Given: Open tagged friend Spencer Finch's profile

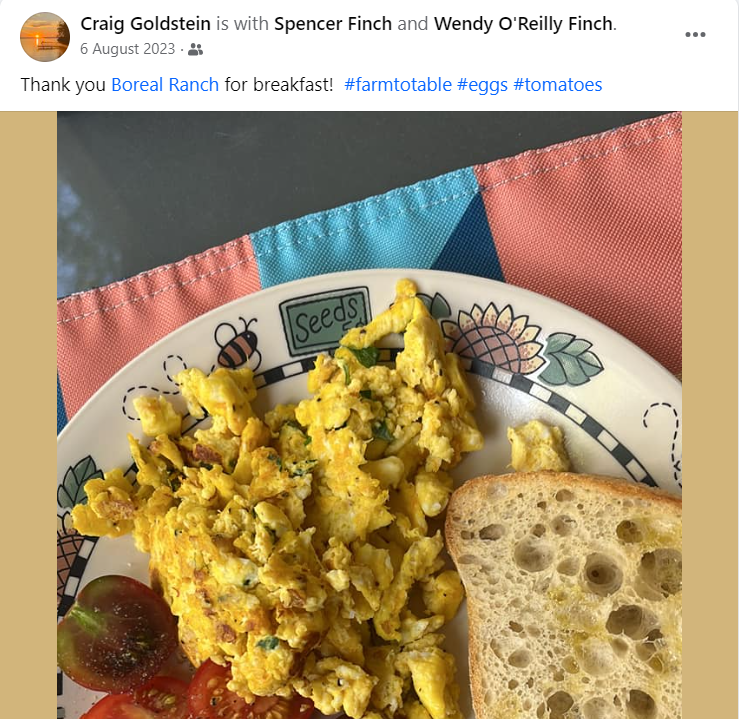Looking at the screenshot, I should (333, 24).
